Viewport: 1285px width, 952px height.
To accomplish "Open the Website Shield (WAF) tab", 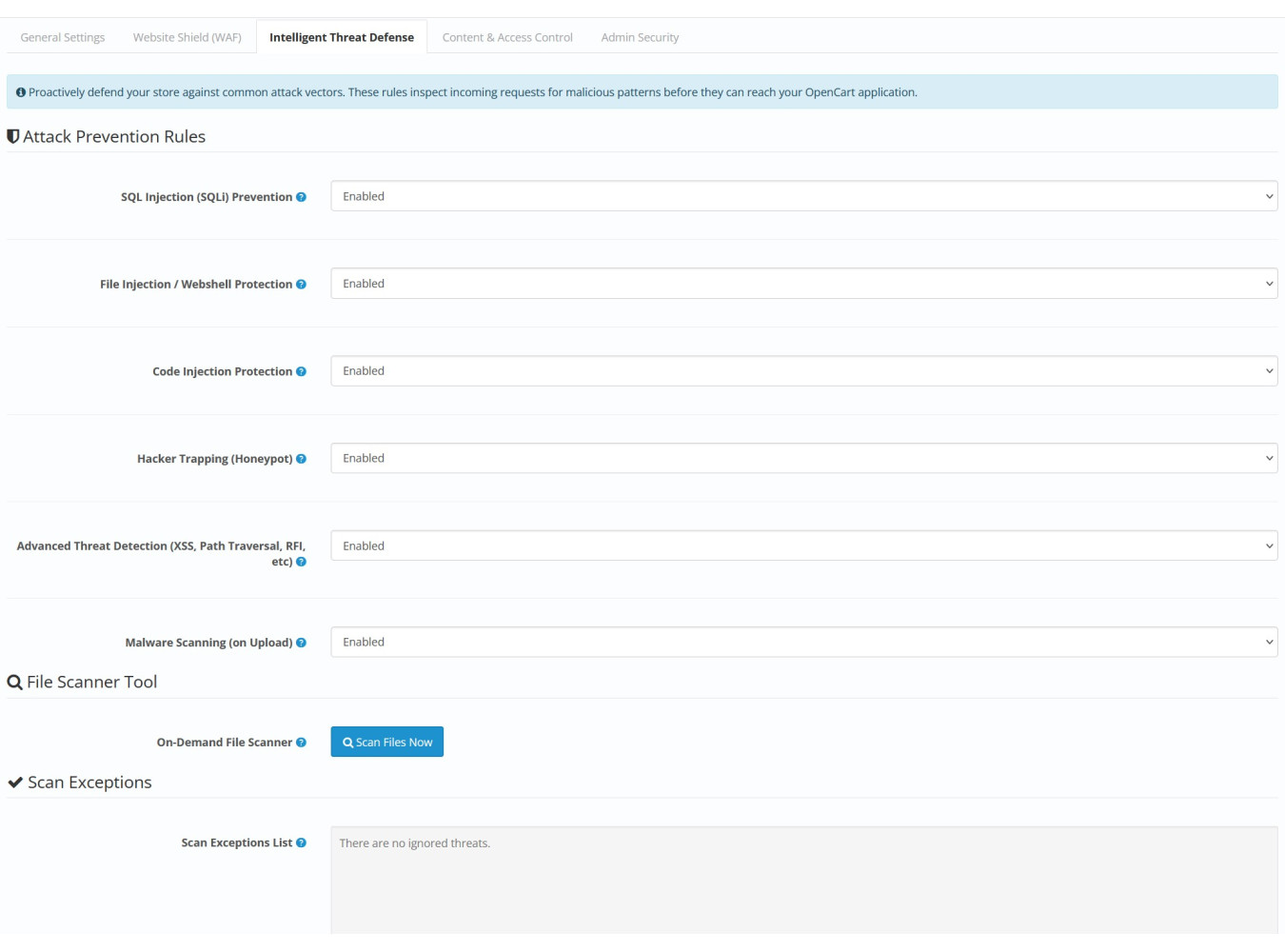I will [188, 37].
